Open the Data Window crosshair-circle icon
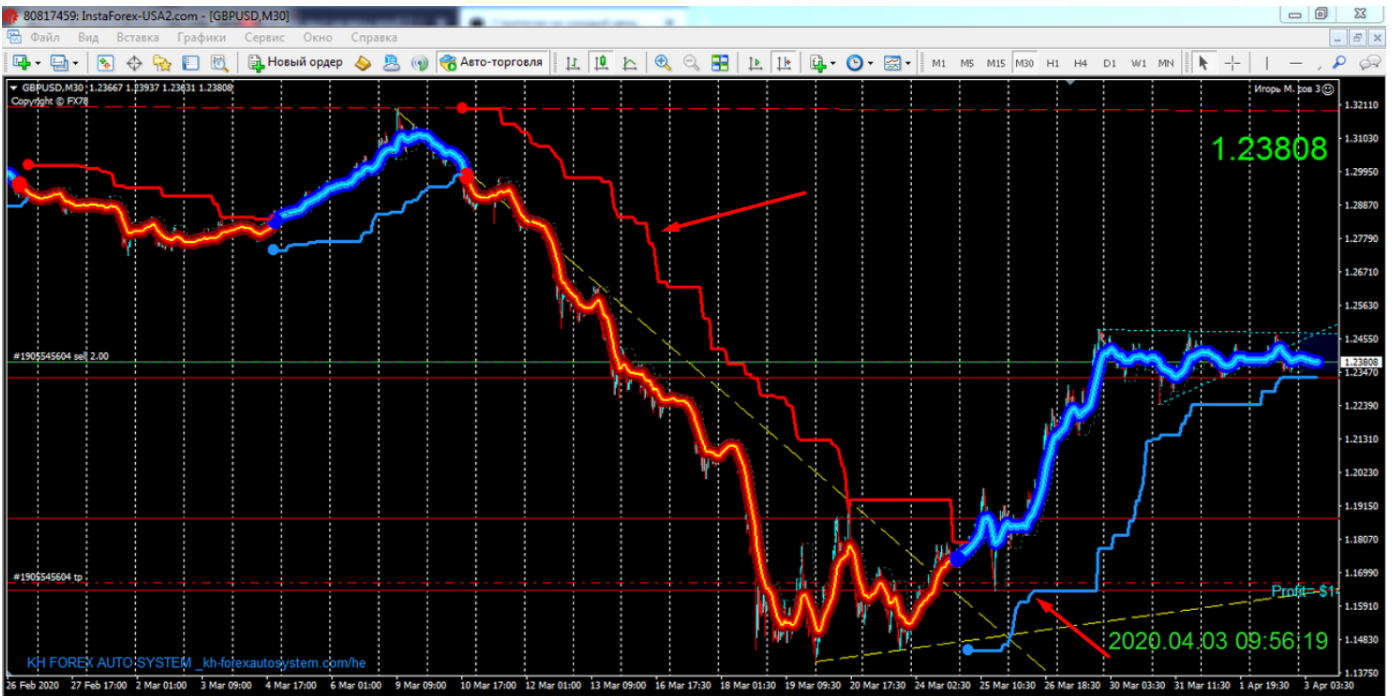This screenshot has height=696, width=1394. point(134,62)
